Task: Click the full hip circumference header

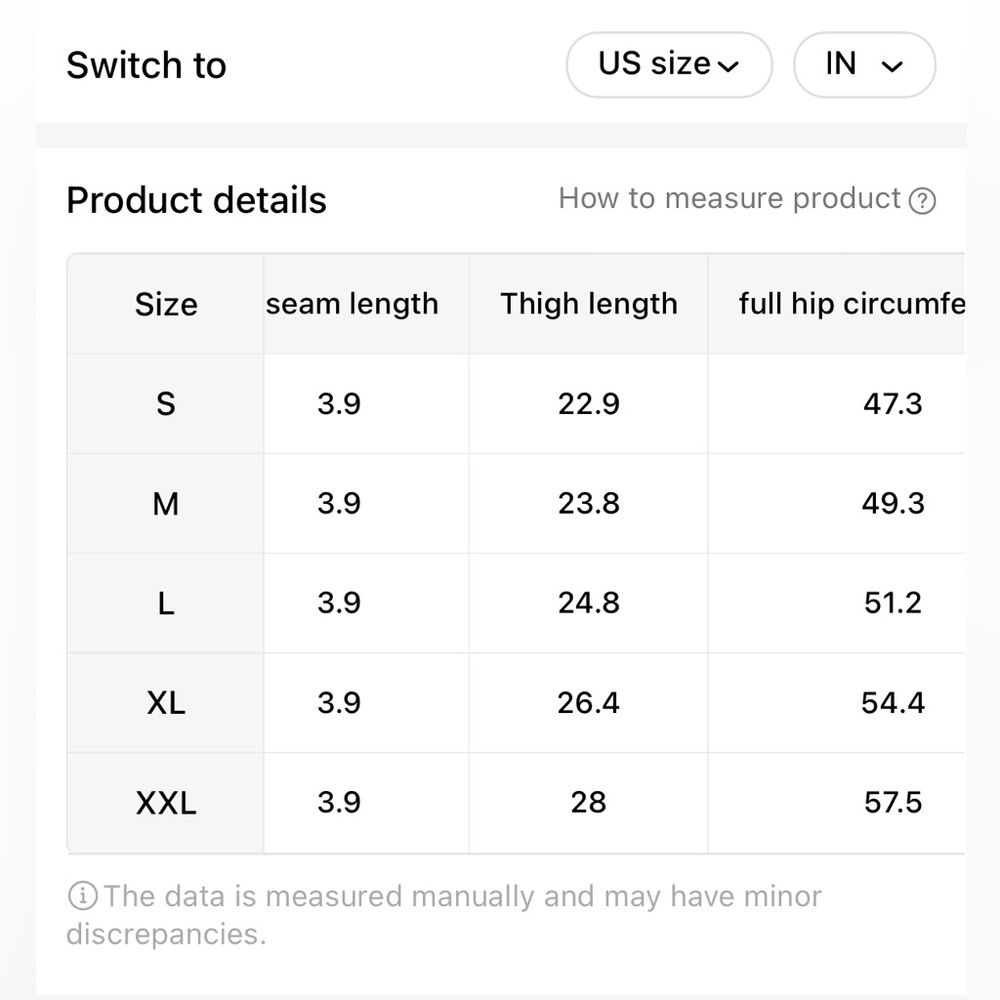Action: [852, 304]
